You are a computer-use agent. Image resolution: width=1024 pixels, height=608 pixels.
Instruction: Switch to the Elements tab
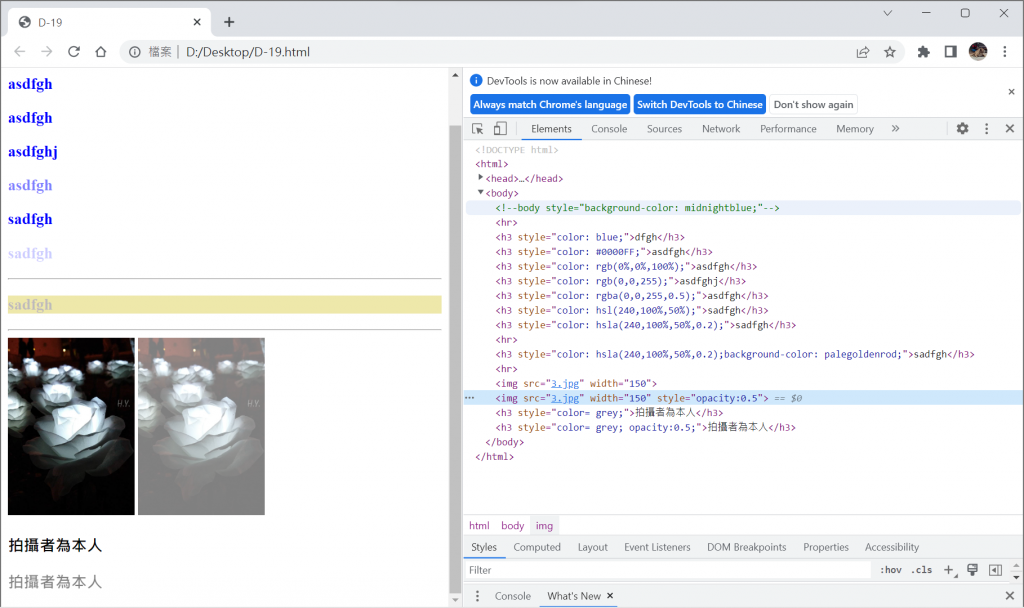click(551, 129)
